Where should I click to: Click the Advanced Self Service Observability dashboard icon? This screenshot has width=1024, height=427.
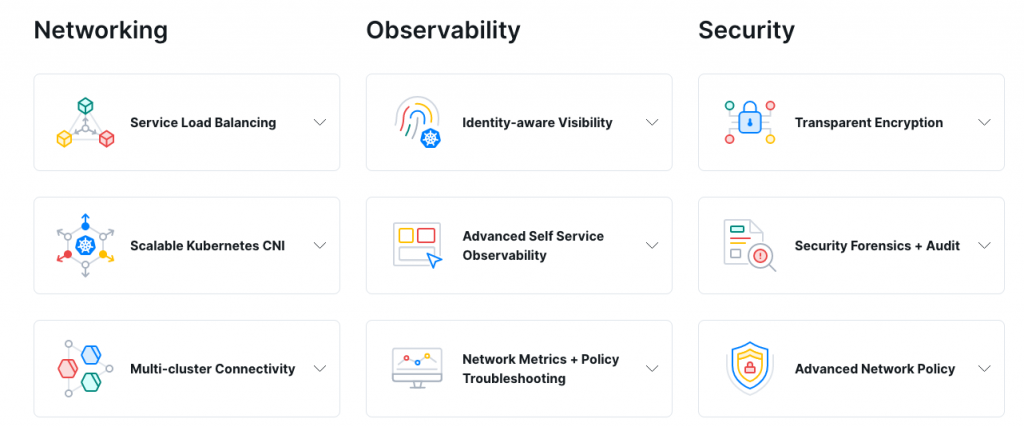(418, 245)
